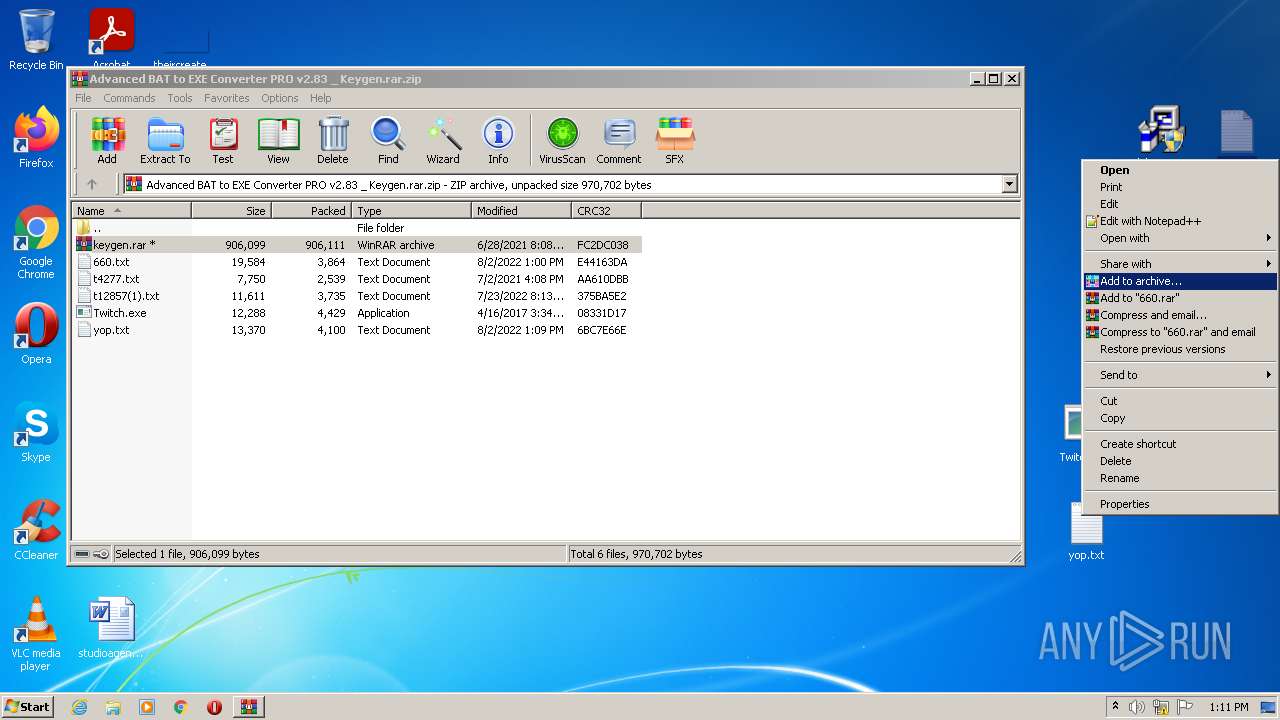Open VLC media player desktop icon
The image size is (1280, 720).
[36, 634]
